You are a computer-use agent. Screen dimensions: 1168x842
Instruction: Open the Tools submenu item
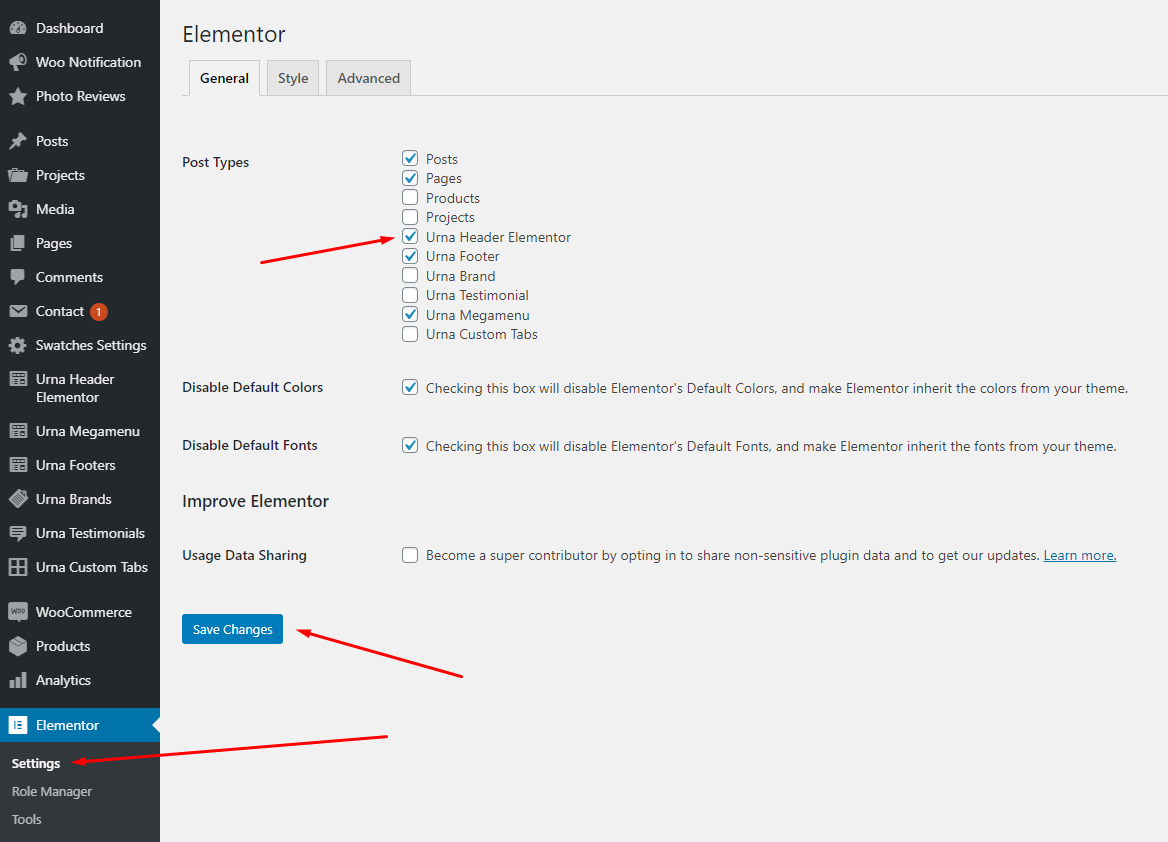27,820
